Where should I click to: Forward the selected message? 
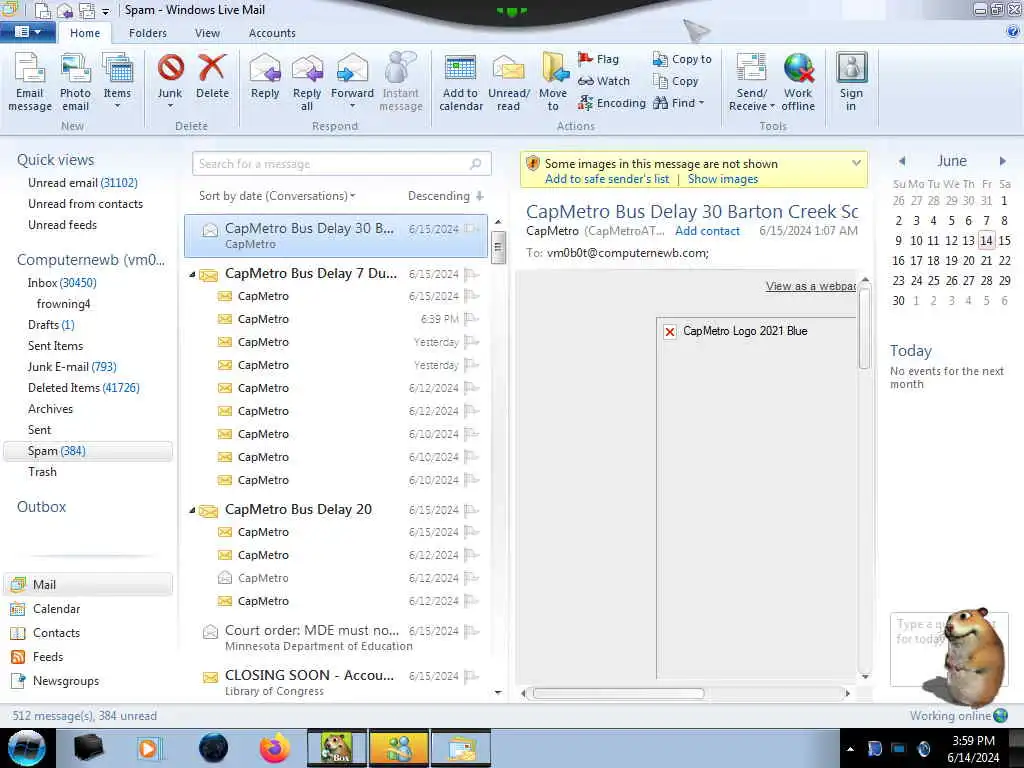(352, 82)
